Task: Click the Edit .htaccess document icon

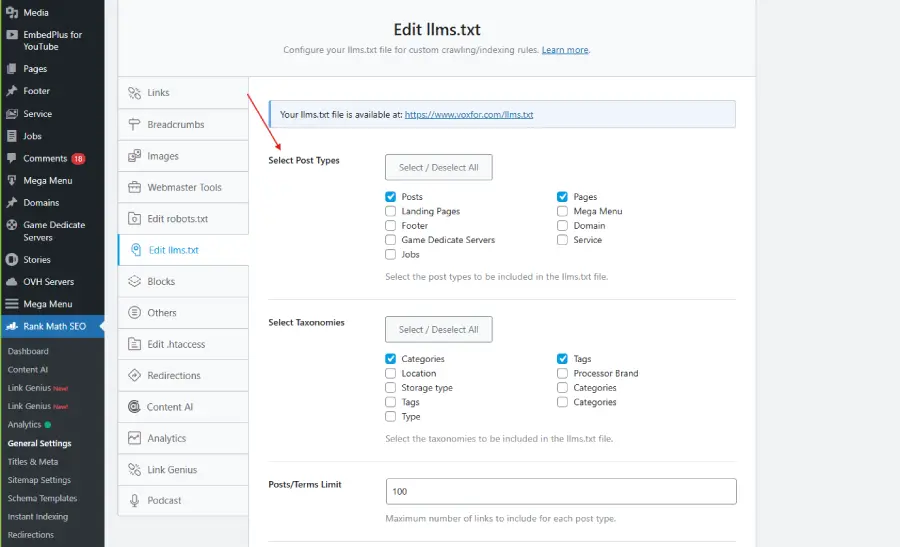Action: (x=134, y=344)
